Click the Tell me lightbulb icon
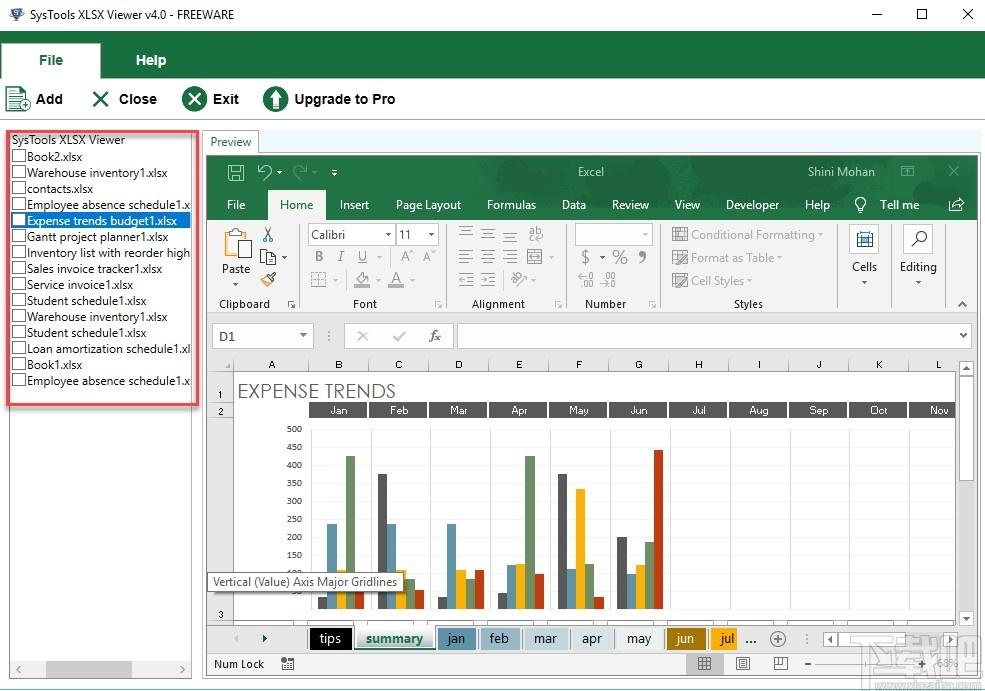Image resolution: width=985 pixels, height=691 pixels. click(860, 205)
